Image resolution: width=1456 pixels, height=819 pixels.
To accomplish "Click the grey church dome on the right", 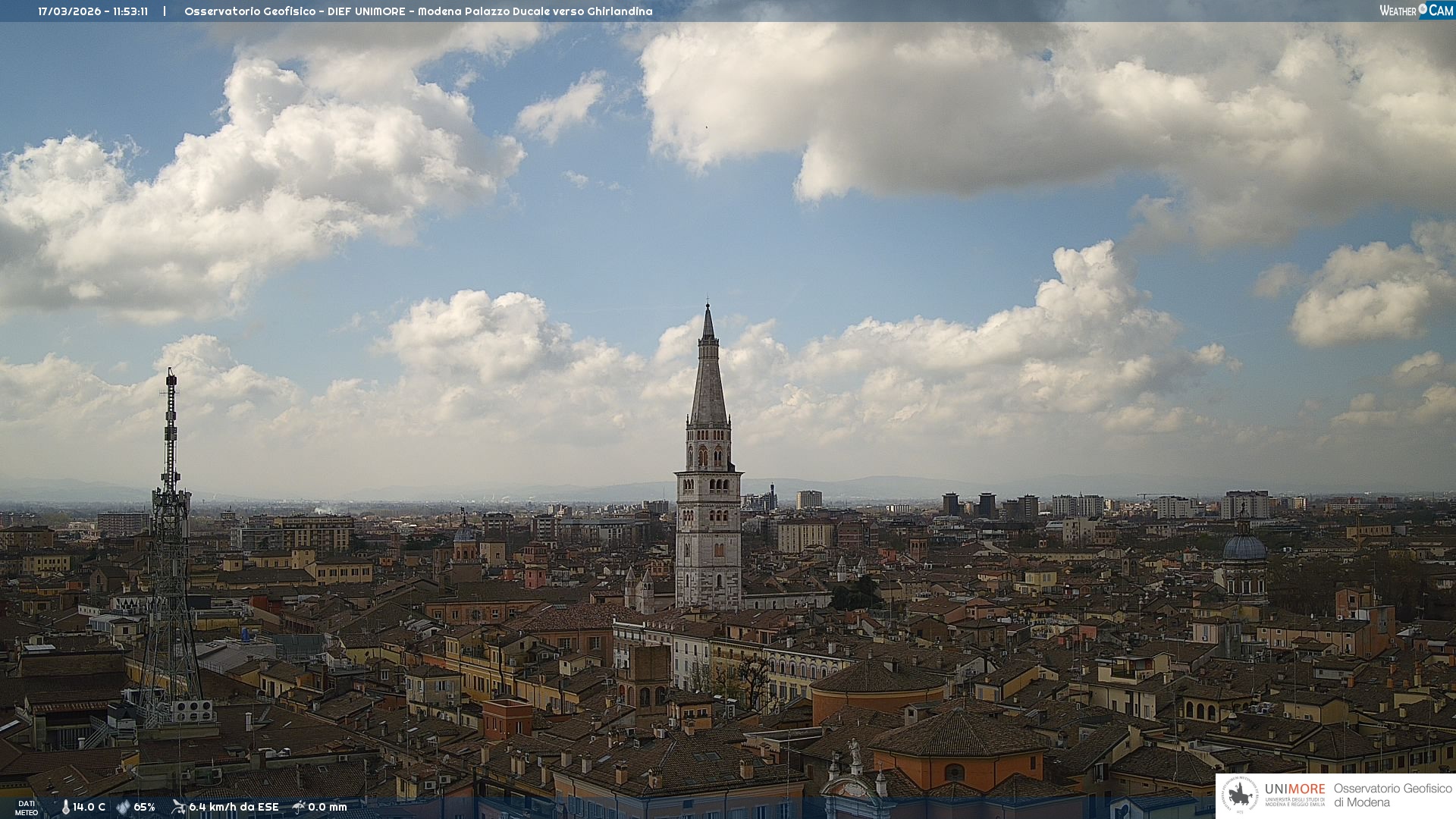I will click(x=1244, y=548).
